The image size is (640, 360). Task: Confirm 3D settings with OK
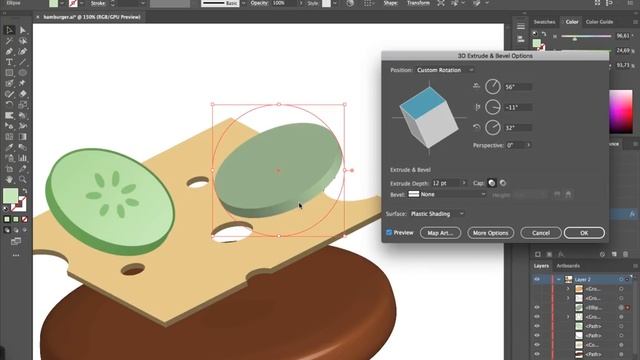(x=584, y=233)
